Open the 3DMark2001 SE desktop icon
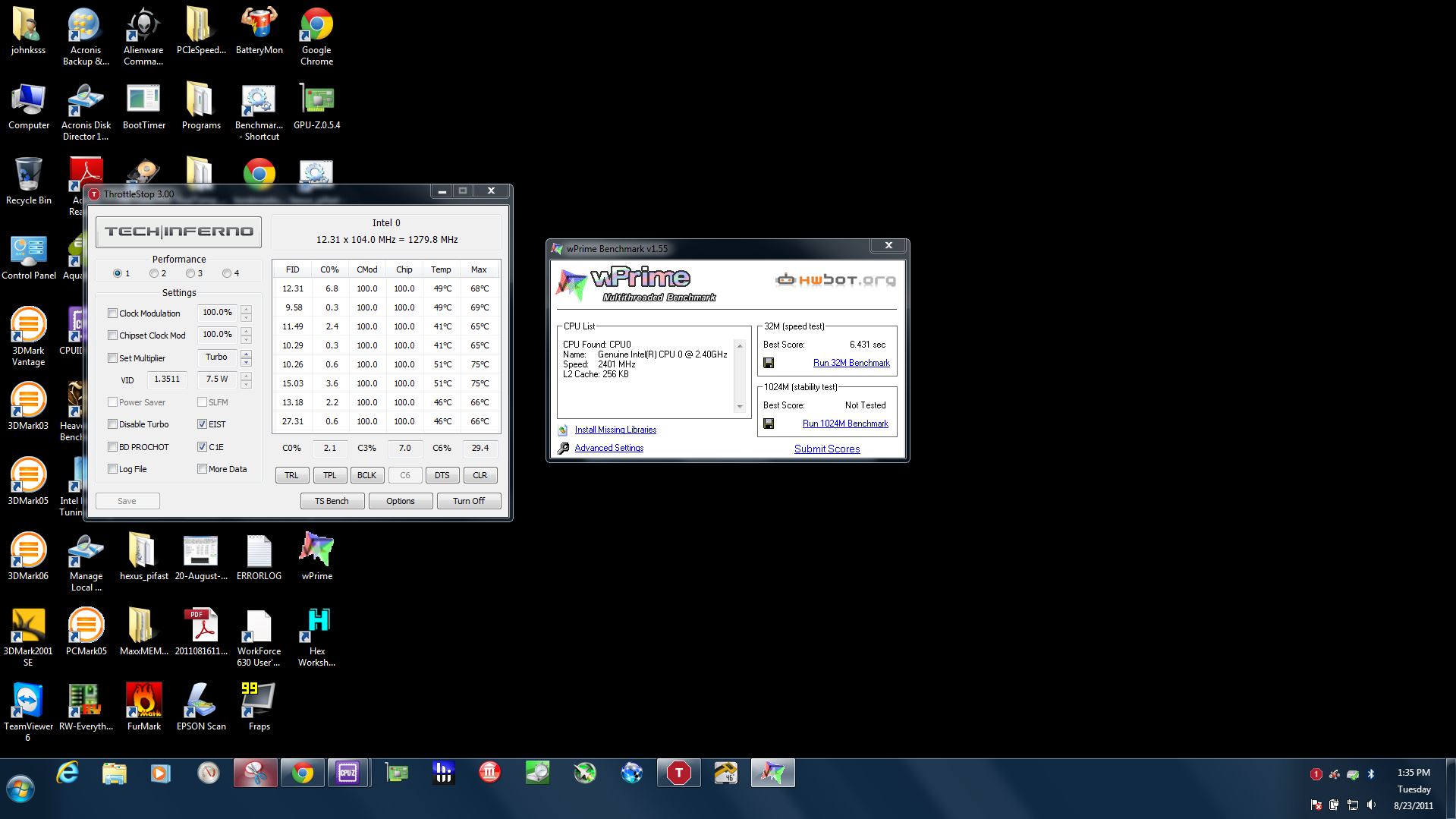1456x819 pixels. [28, 638]
